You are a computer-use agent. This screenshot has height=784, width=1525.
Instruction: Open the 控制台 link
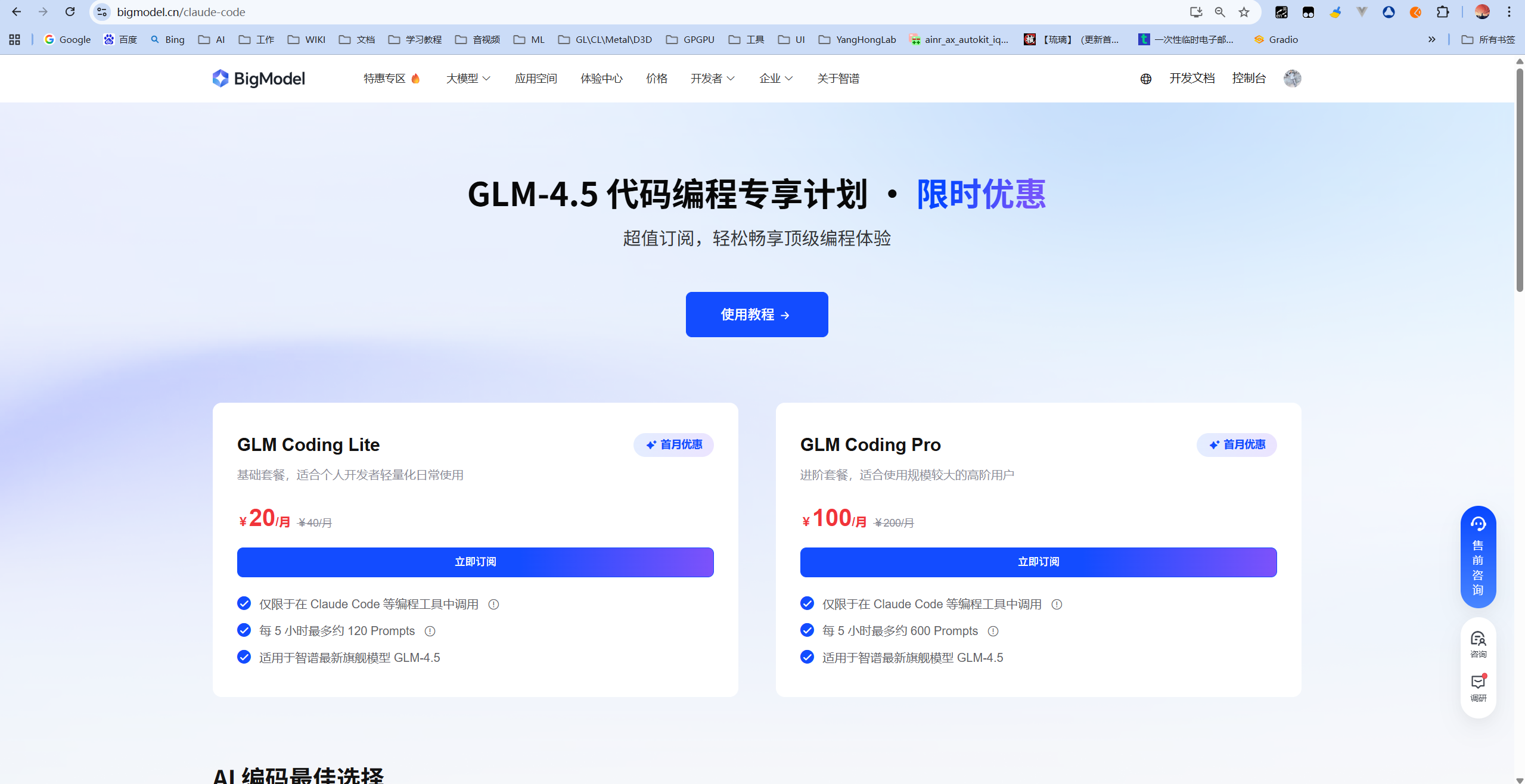pos(1248,78)
